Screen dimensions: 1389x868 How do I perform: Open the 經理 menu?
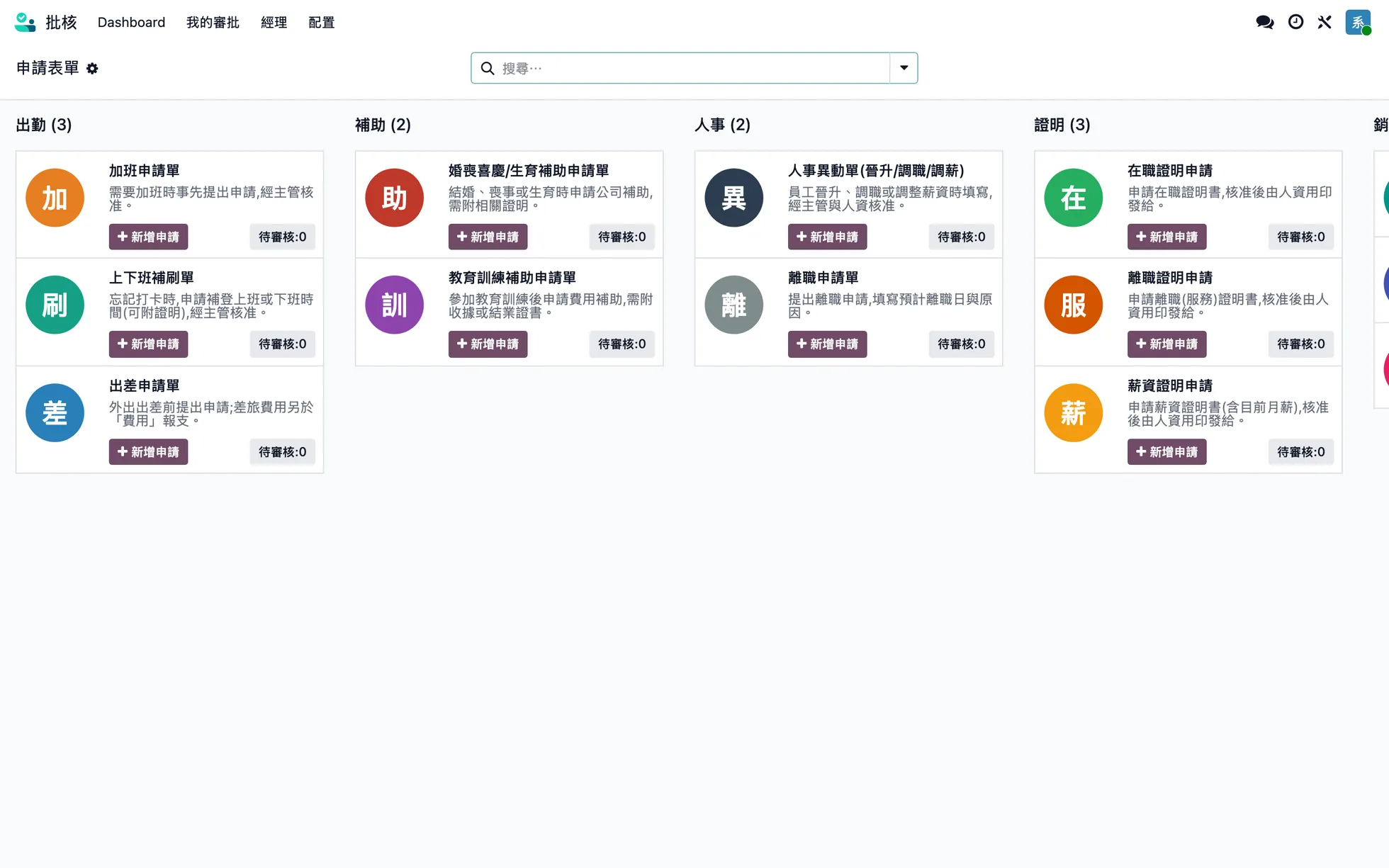274,22
